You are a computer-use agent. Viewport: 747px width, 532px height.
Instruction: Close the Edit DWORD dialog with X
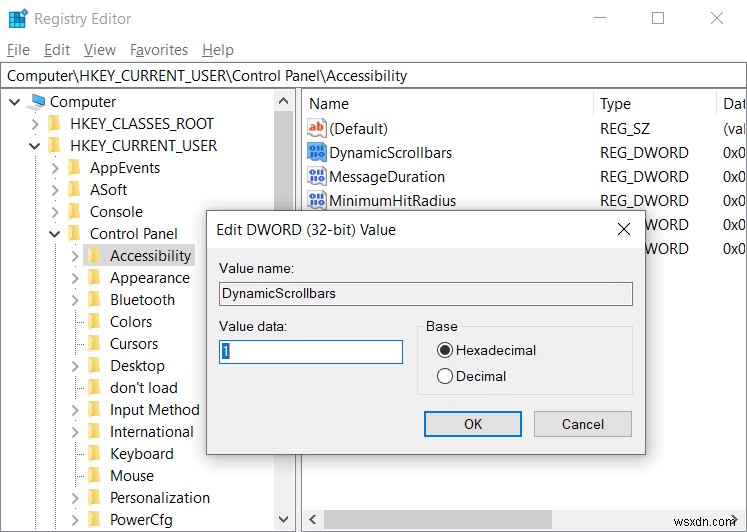[624, 229]
